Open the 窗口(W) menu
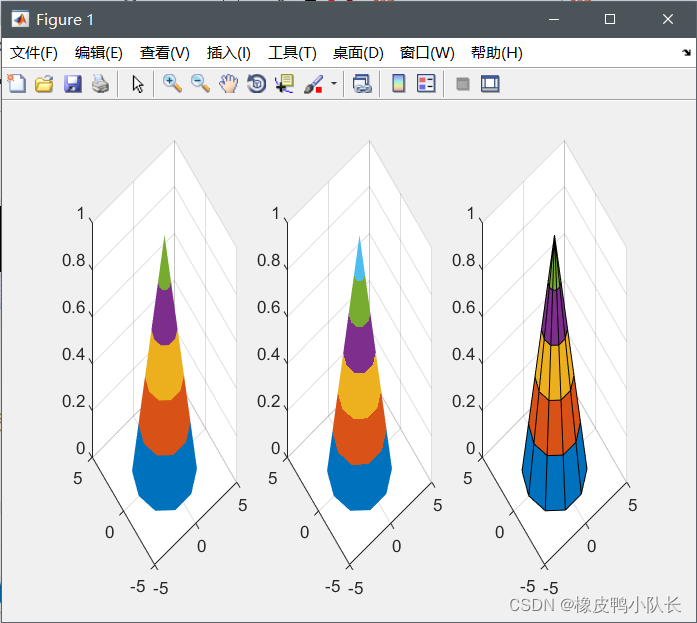The image size is (697, 623). pos(427,53)
